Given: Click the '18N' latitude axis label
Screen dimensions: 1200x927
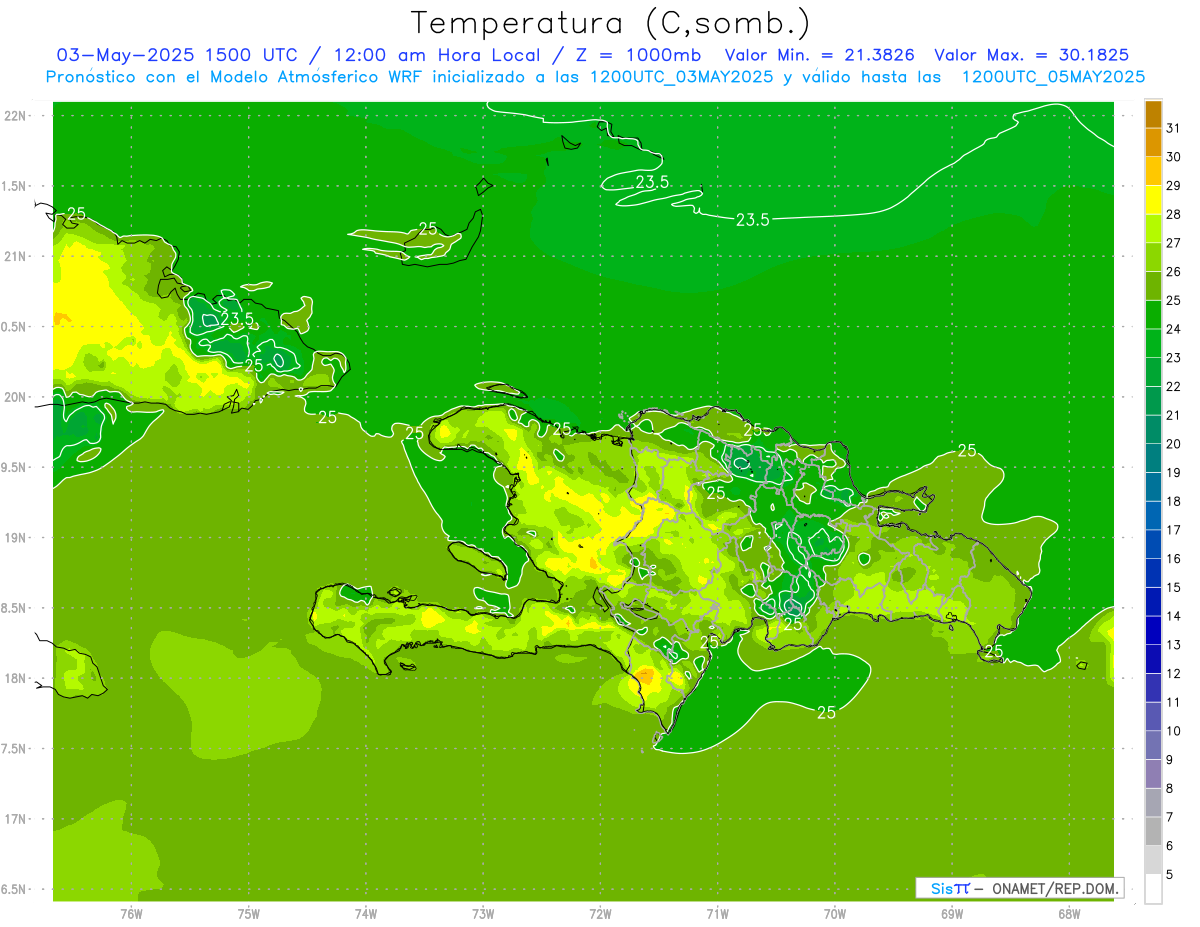Looking at the screenshot, I should (x=17, y=678).
